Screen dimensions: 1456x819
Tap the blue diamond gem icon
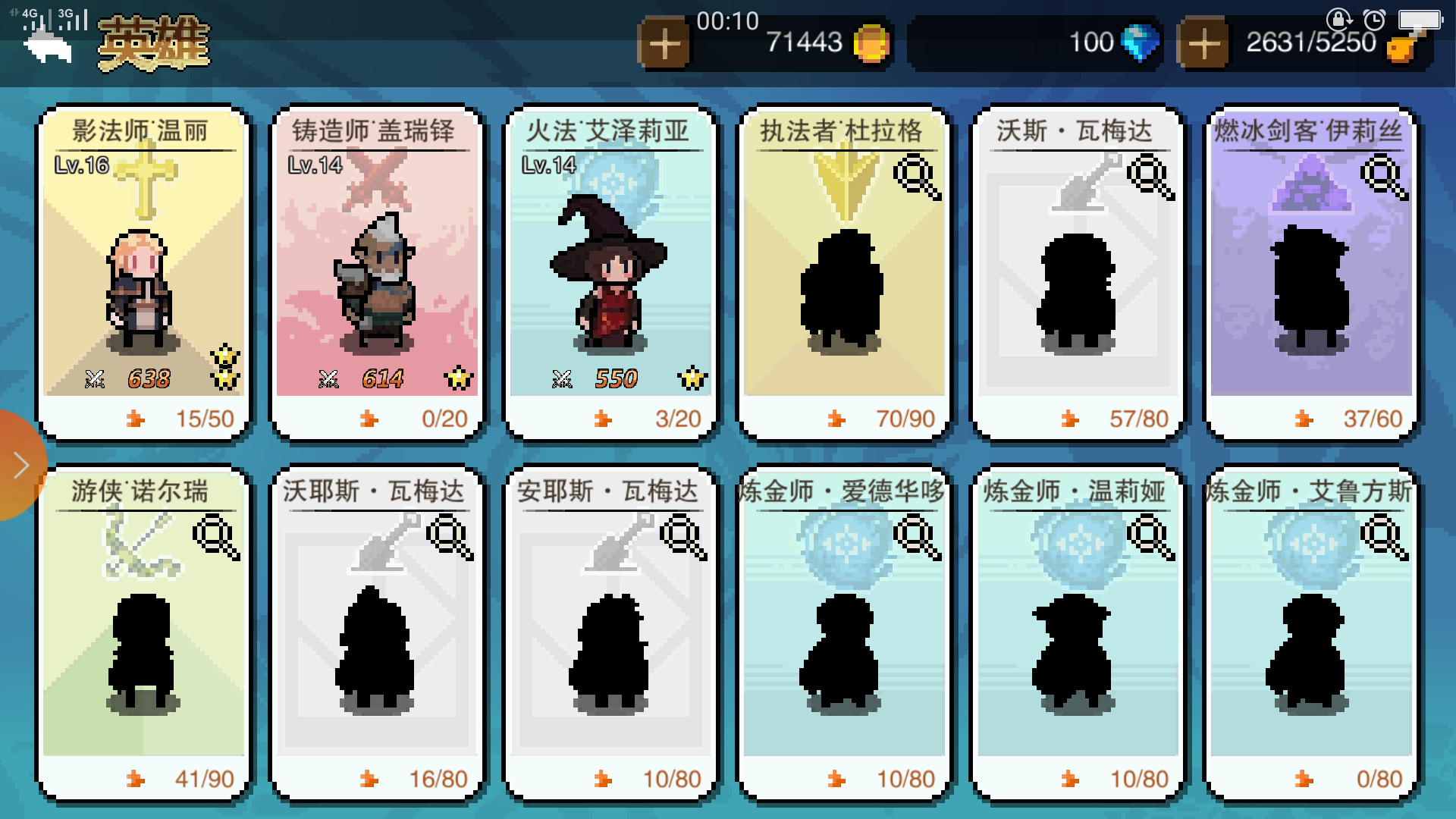click(x=1140, y=42)
